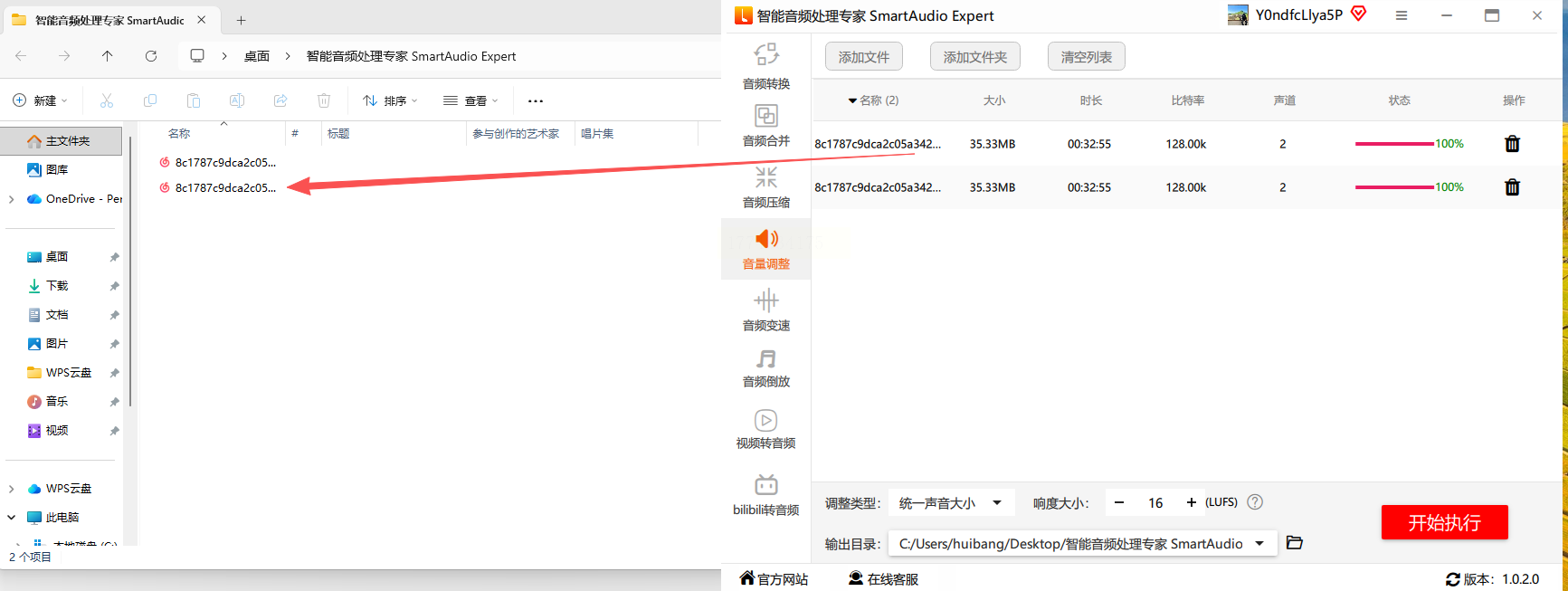Open 新建 new item dropdown in Explorer

point(40,100)
